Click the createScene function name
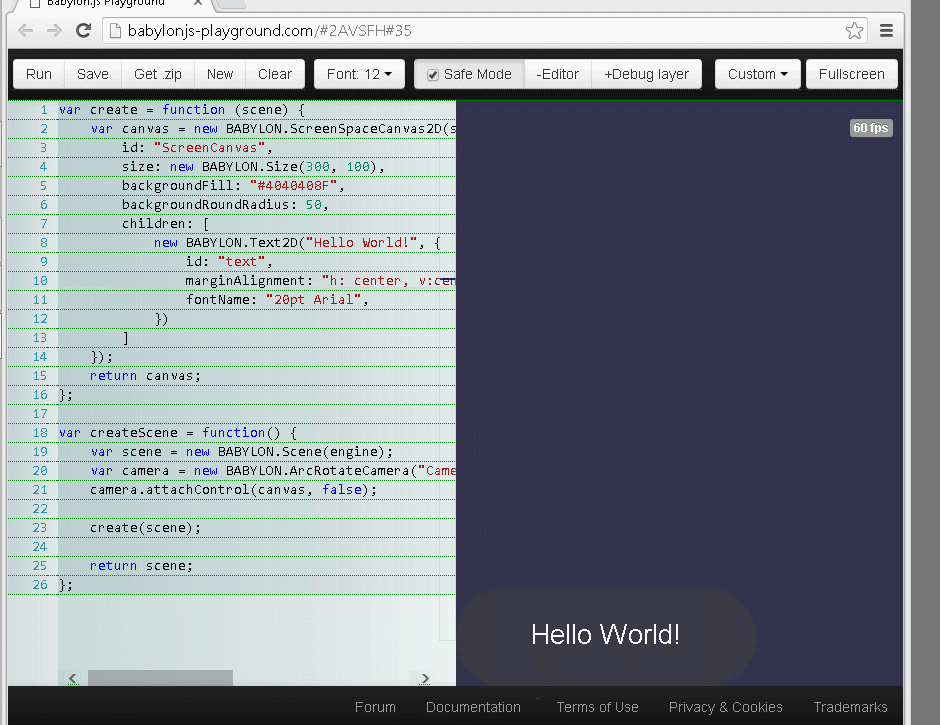The height and width of the screenshot is (725, 940). coord(134,433)
